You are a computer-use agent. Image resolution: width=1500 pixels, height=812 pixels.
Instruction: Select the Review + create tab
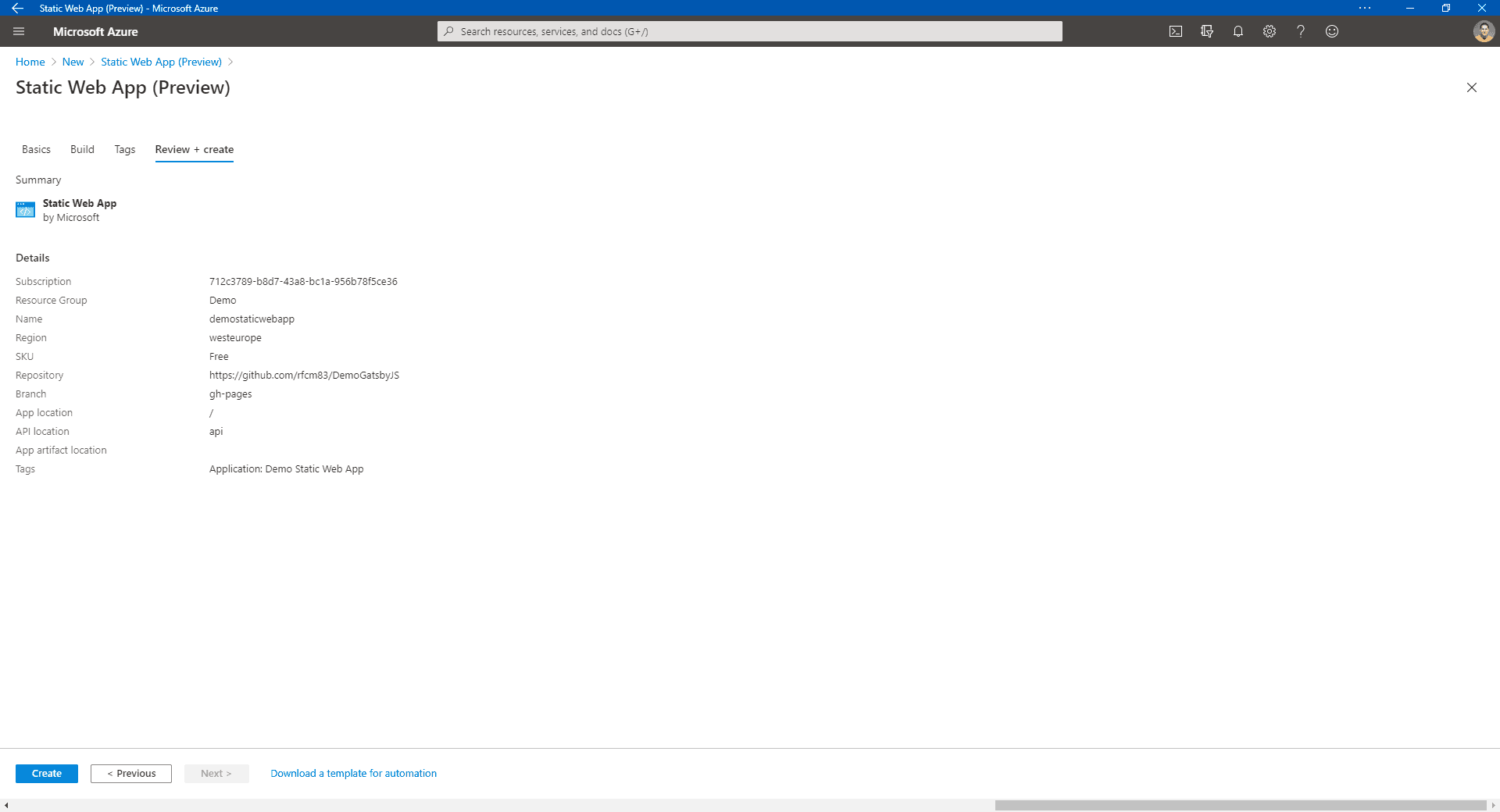[x=195, y=149]
